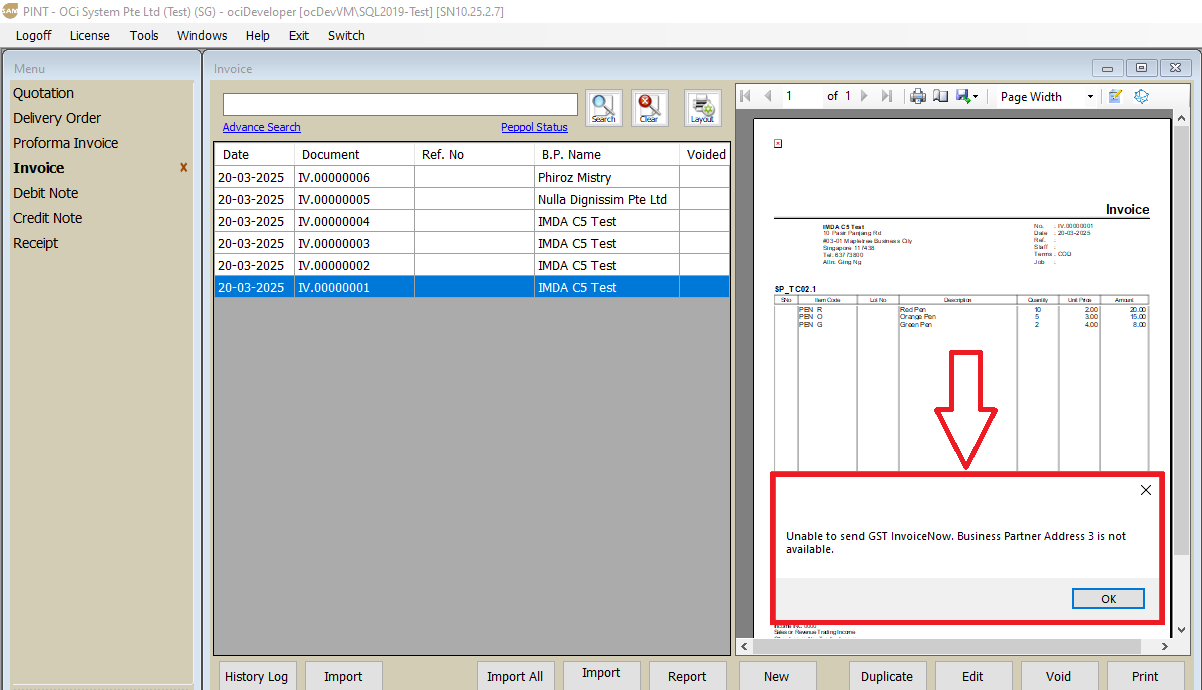Click into the invoice search text field
The width and height of the screenshot is (1202, 690).
[400, 105]
